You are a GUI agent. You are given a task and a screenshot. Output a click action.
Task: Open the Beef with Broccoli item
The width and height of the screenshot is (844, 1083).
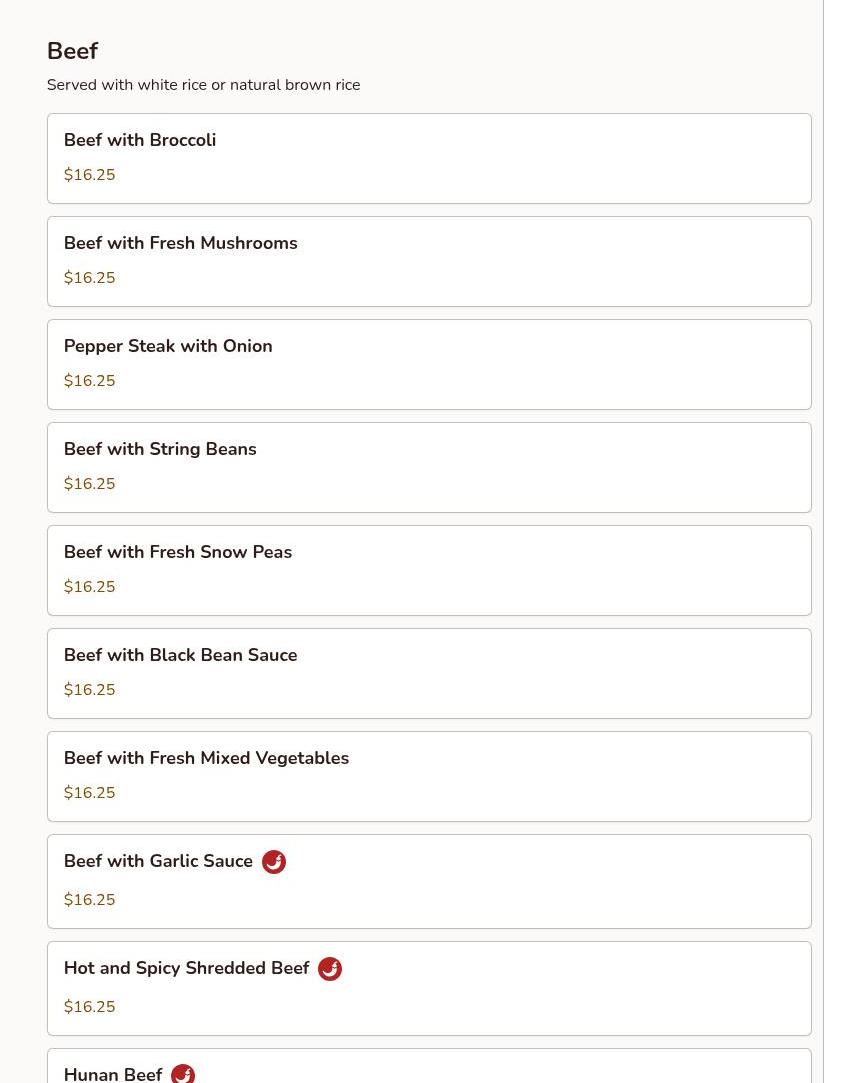click(x=429, y=158)
